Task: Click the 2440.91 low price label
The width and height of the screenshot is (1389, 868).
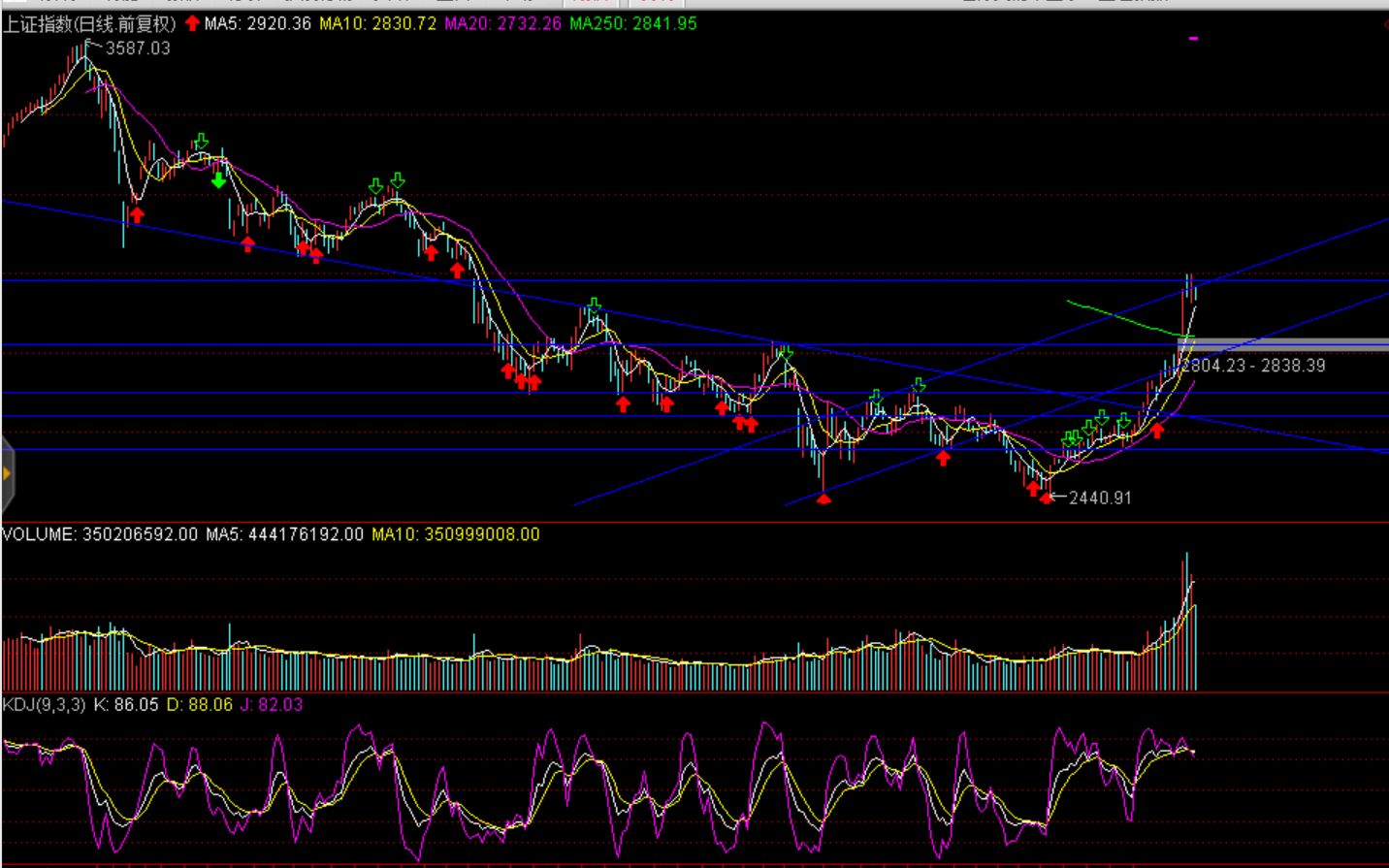Action: (x=1099, y=498)
